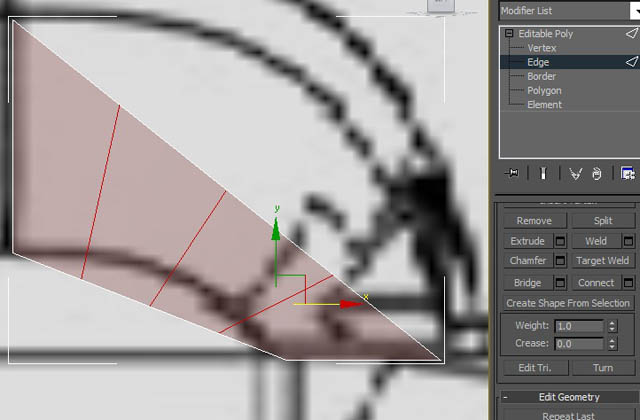Open Extrude settings box icon
Screen dimensions: 640x420
click(560, 241)
